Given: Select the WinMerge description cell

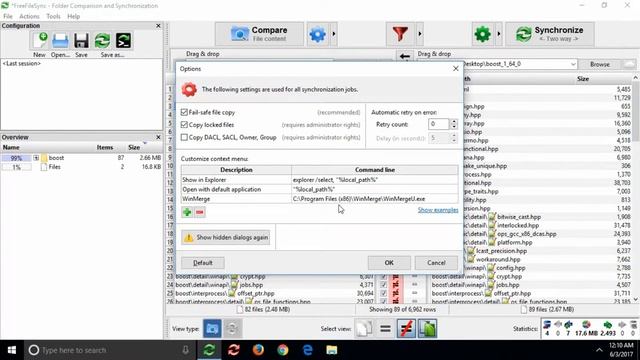Looking at the screenshot, I should [236, 199].
